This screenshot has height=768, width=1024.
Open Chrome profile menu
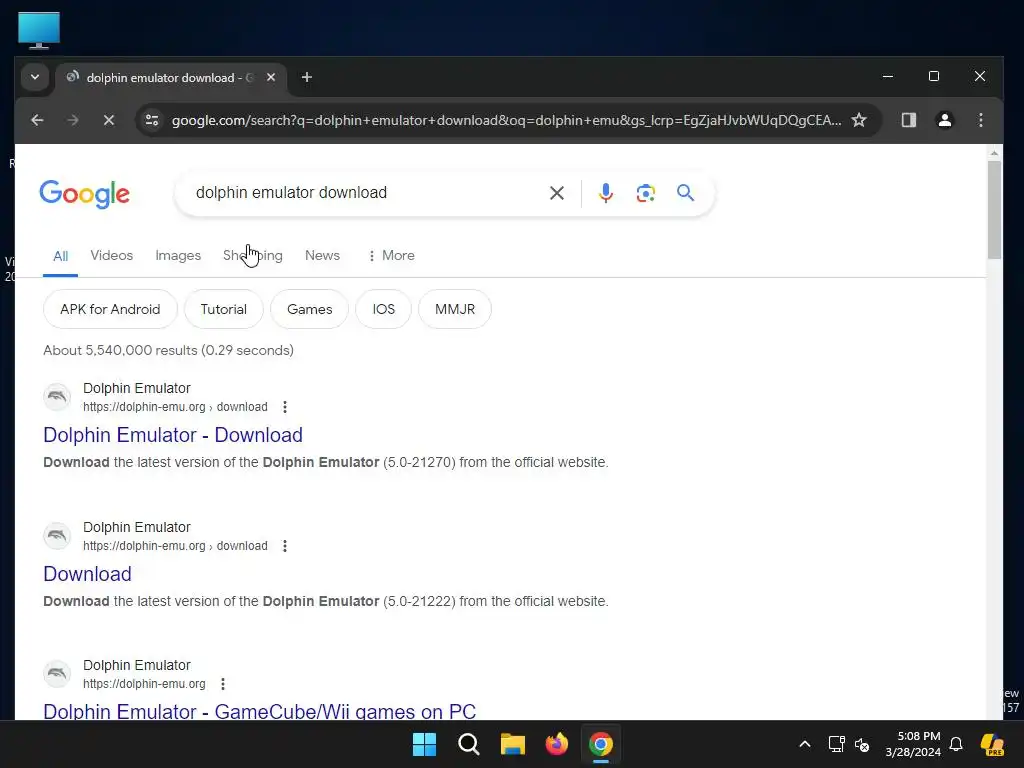[x=944, y=120]
